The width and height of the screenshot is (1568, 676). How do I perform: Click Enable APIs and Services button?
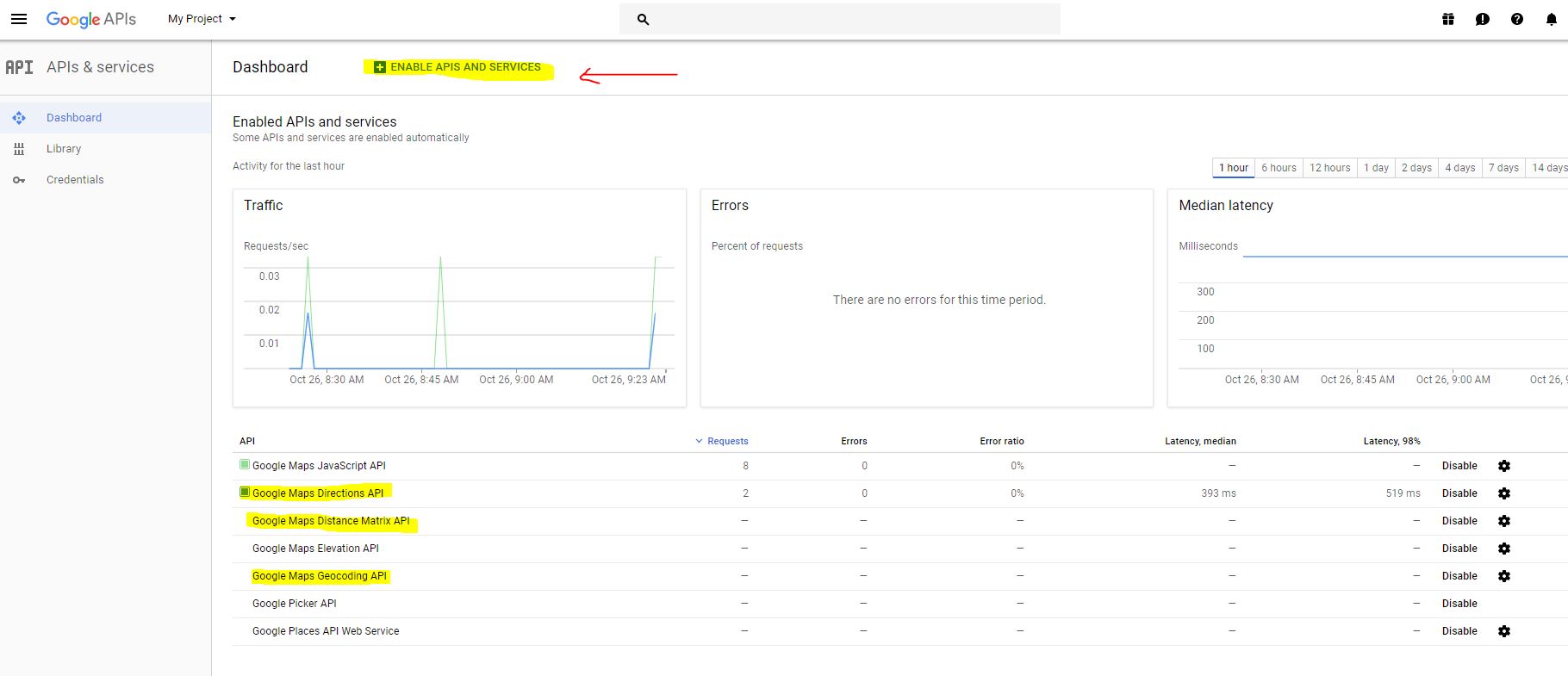tap(457, 67)
